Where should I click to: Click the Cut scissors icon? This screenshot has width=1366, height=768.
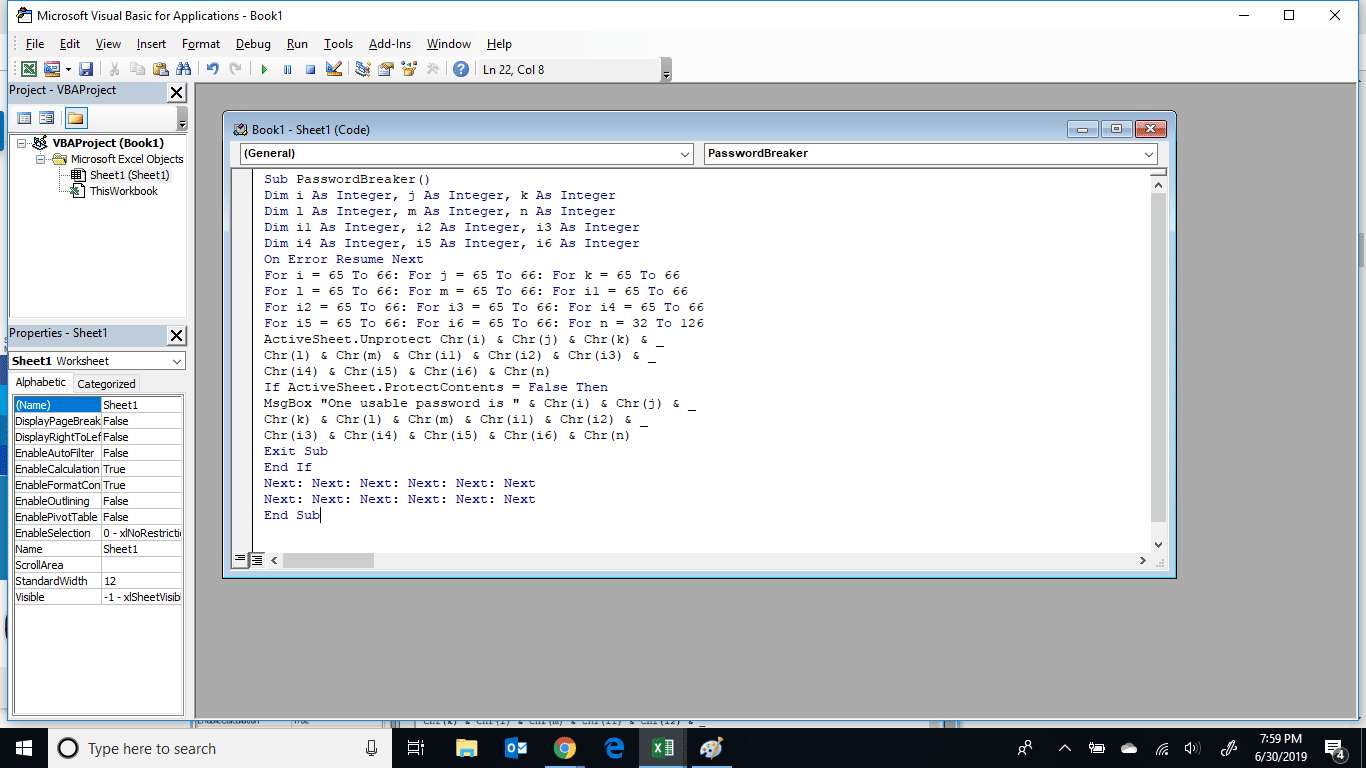click(x=114, y=69)
